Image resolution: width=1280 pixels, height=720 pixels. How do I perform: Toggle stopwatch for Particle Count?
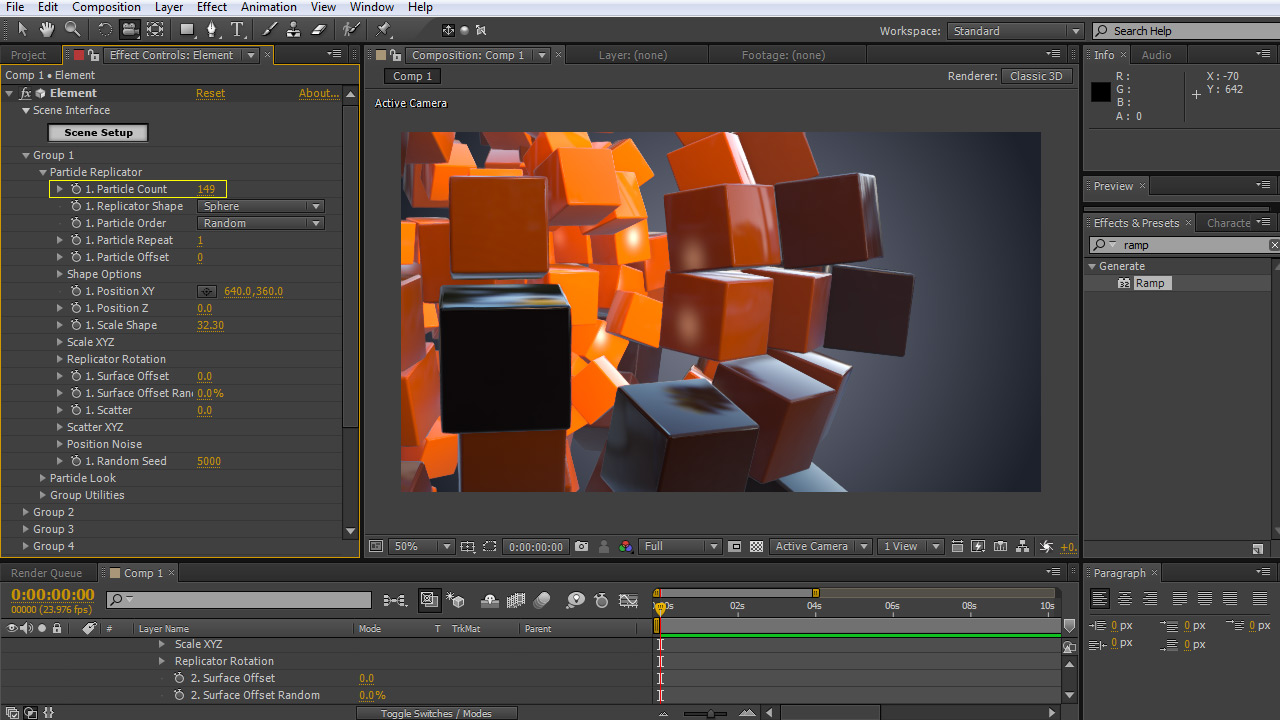76,189
